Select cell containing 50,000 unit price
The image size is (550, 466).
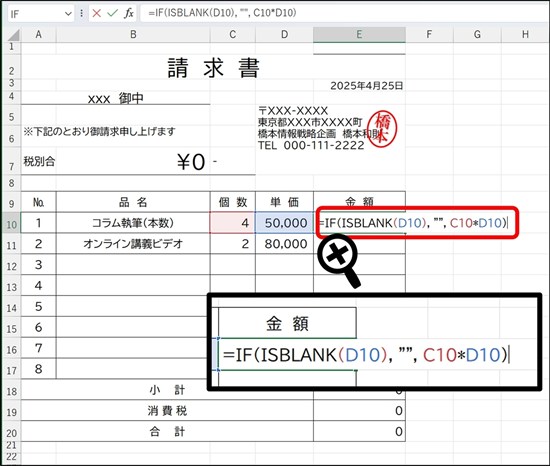(x=284, y=223)
